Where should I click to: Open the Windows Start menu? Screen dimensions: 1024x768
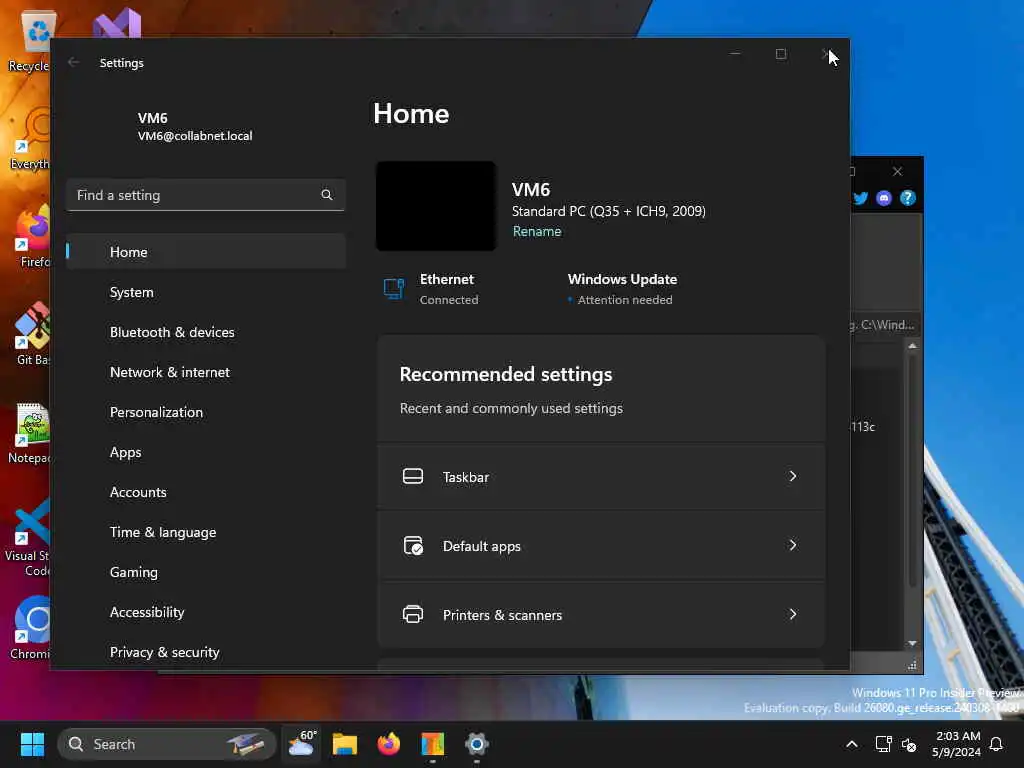pos(32,744)
